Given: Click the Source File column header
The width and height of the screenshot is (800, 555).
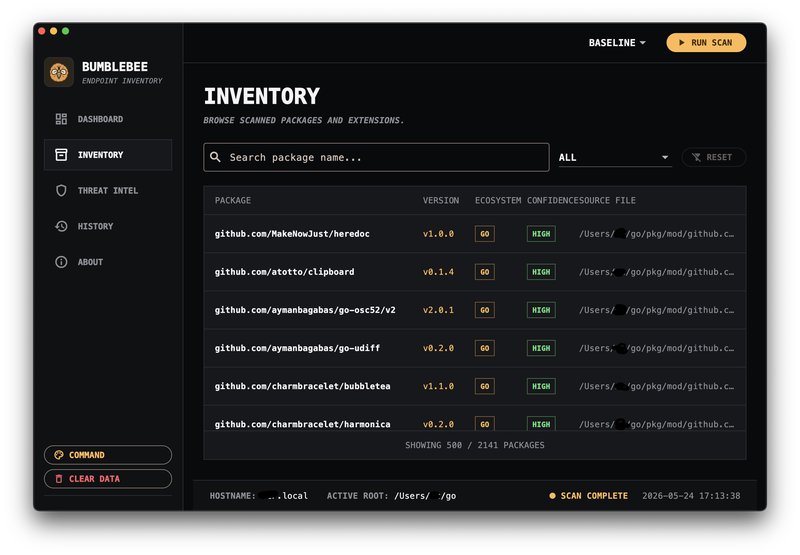Looking at the screenshot, I should [607, 200].
